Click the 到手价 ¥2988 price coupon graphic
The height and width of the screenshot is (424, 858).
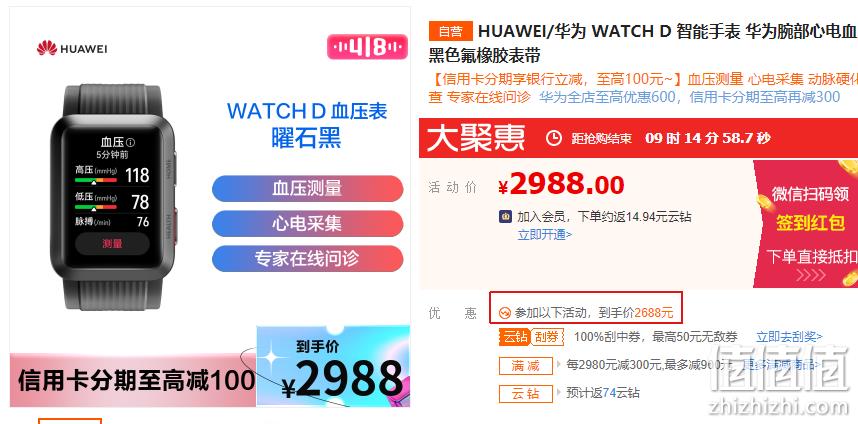tap(333, 366)
